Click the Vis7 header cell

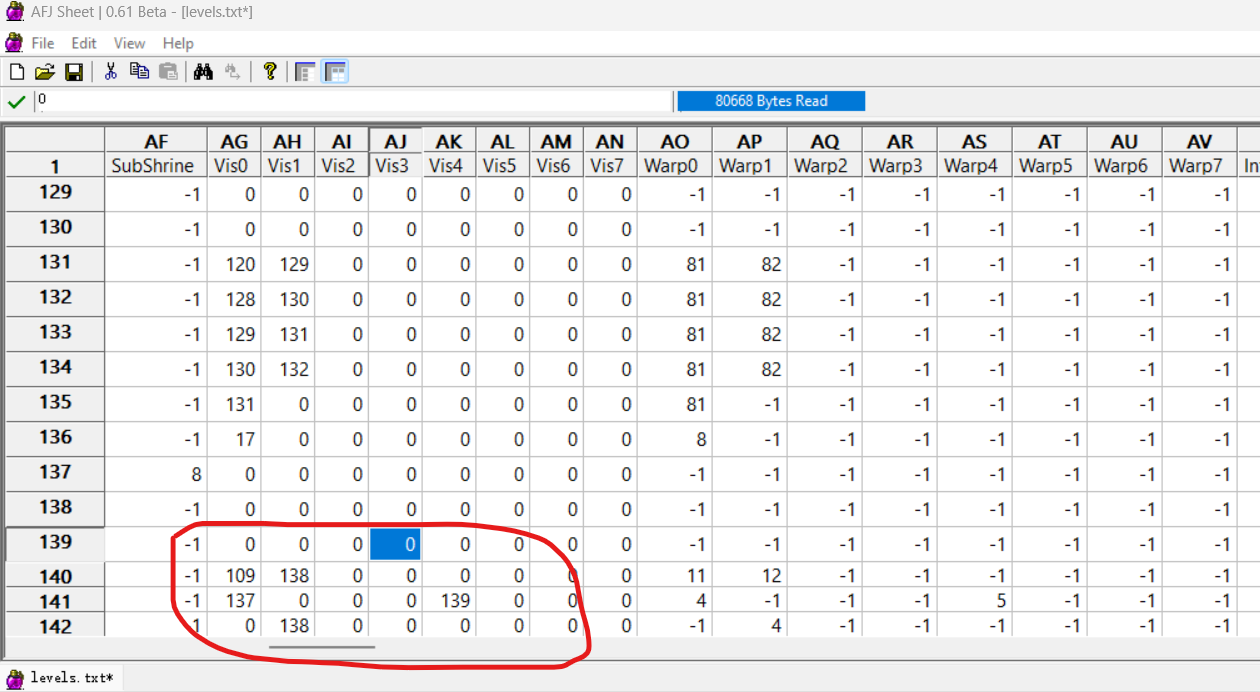610,166
